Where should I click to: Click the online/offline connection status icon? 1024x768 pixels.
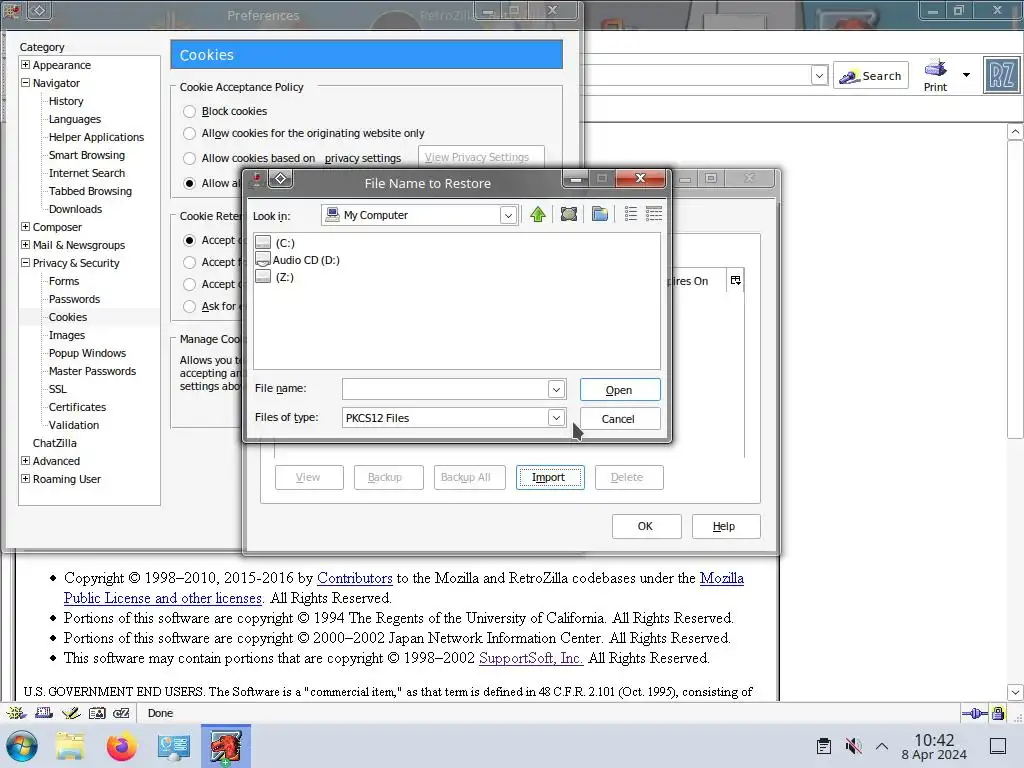[x=974, y=714]
